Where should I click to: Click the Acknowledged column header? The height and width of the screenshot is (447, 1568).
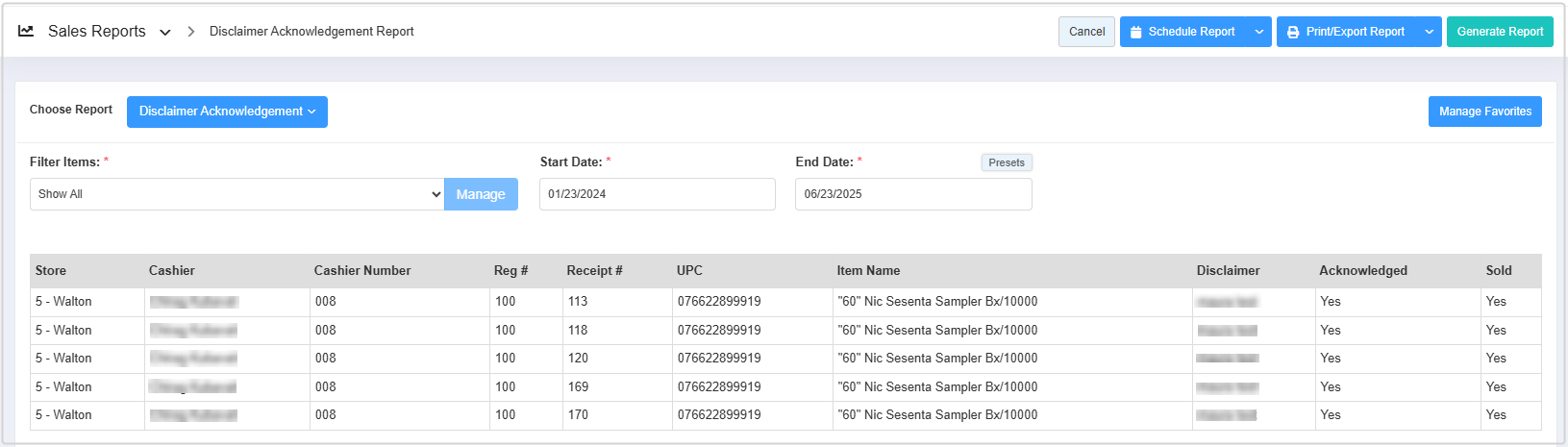tap(1362, 271)
